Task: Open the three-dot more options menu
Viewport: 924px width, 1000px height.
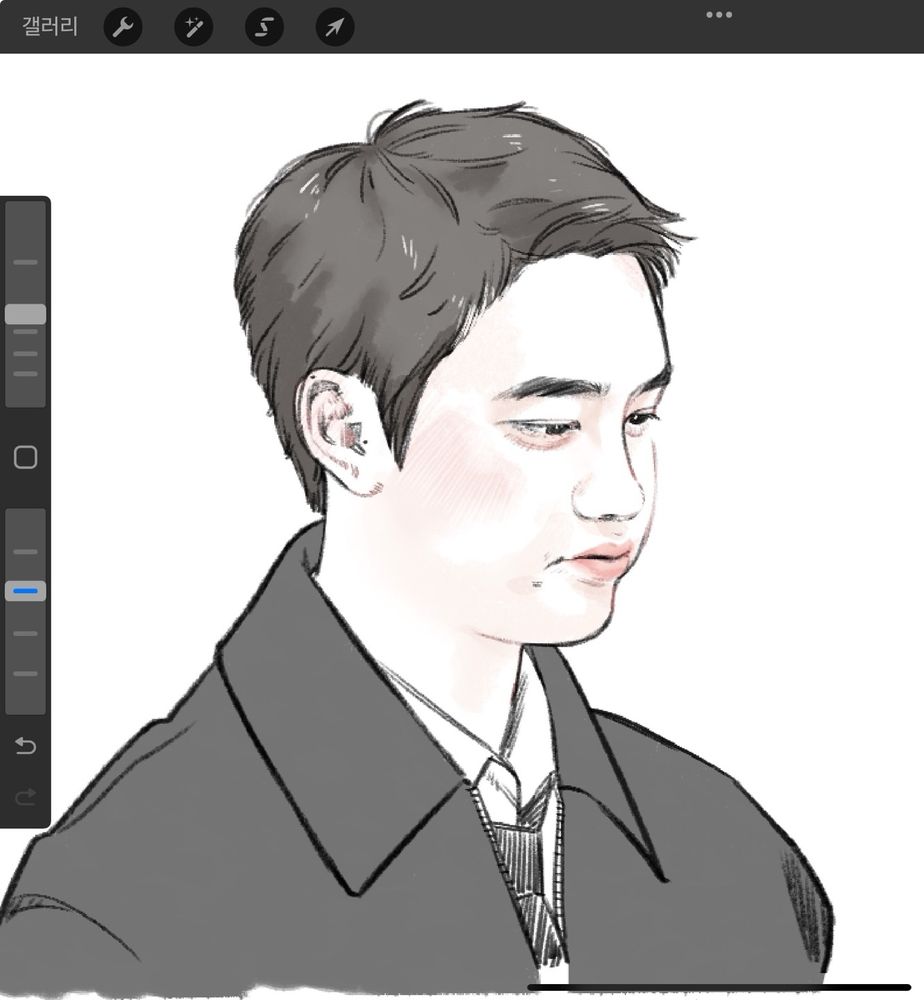Action: tap(719, 15)
